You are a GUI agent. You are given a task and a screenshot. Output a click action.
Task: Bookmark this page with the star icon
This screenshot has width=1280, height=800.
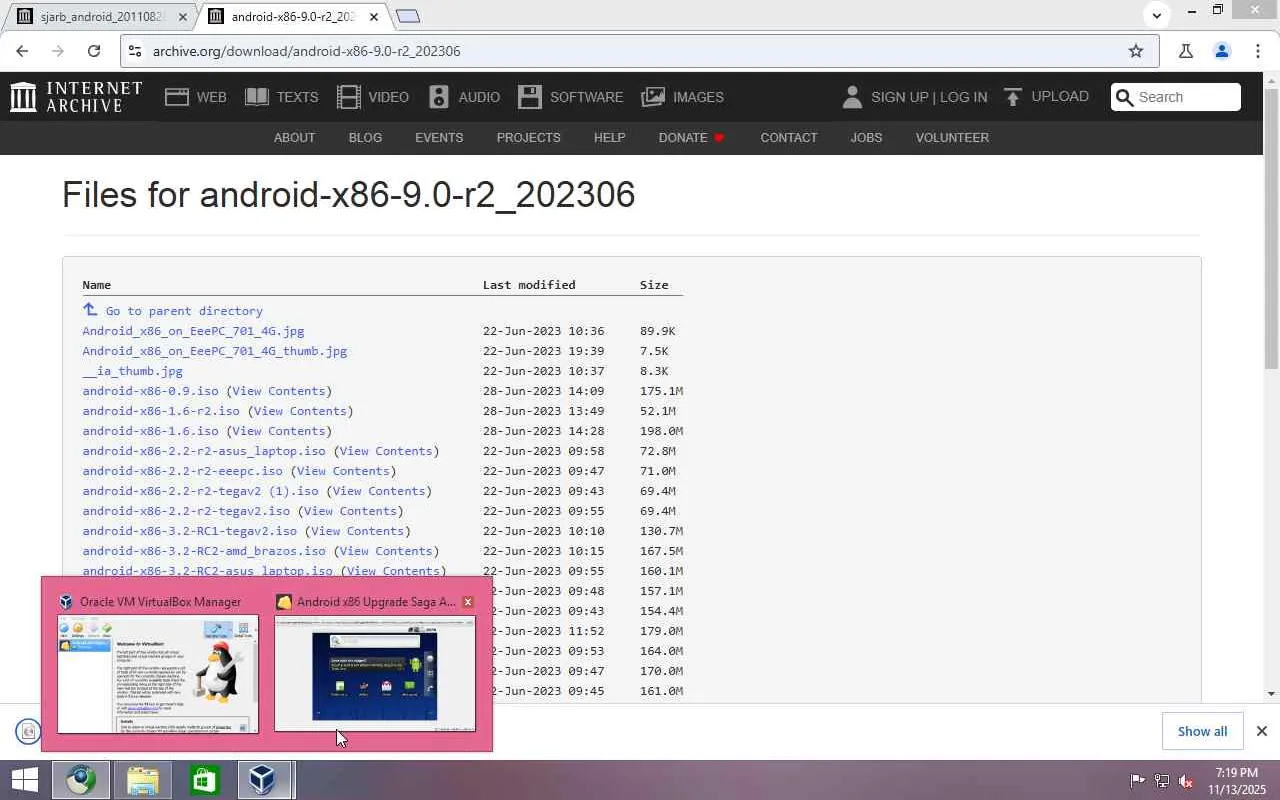tap(1136, 51)
